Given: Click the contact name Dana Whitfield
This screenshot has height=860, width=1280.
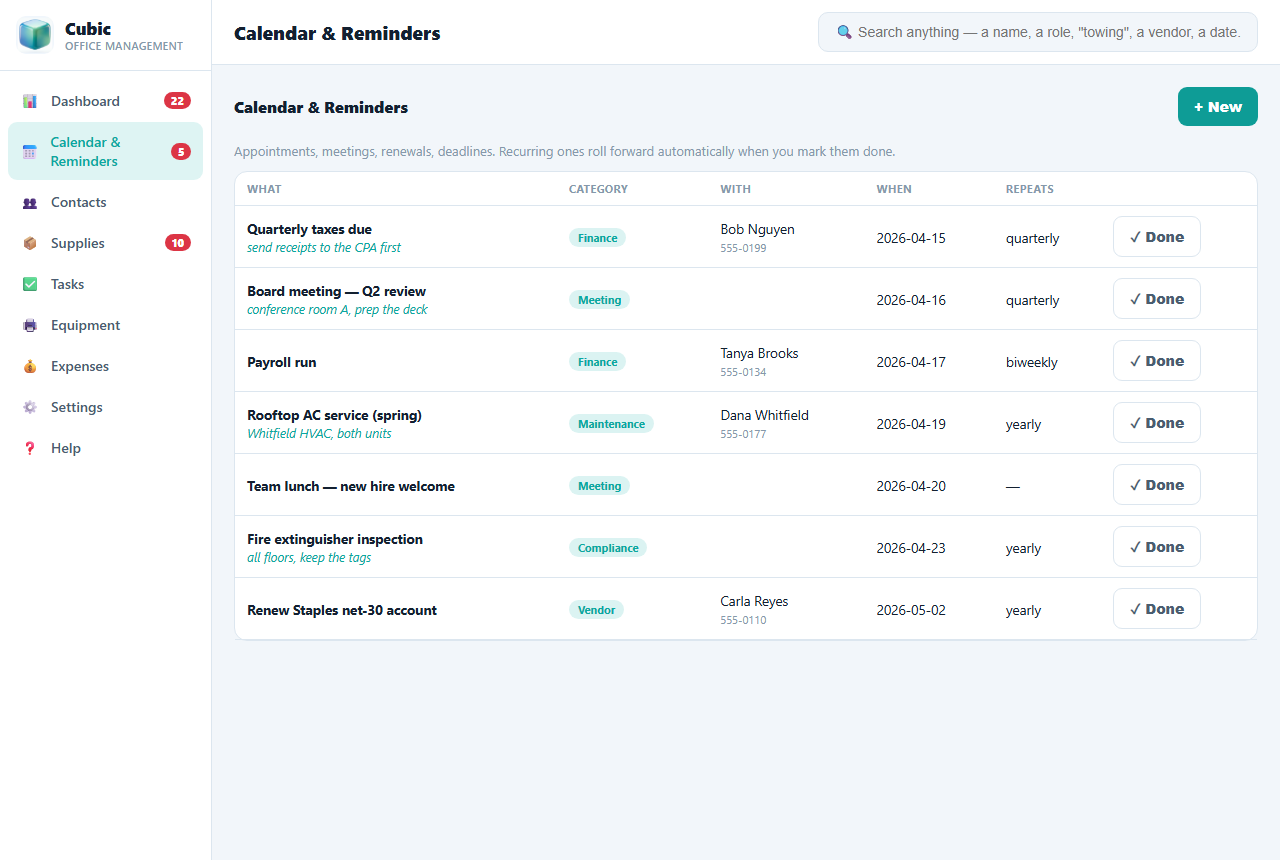Looking at the screenshot, I should coord(764,415).
